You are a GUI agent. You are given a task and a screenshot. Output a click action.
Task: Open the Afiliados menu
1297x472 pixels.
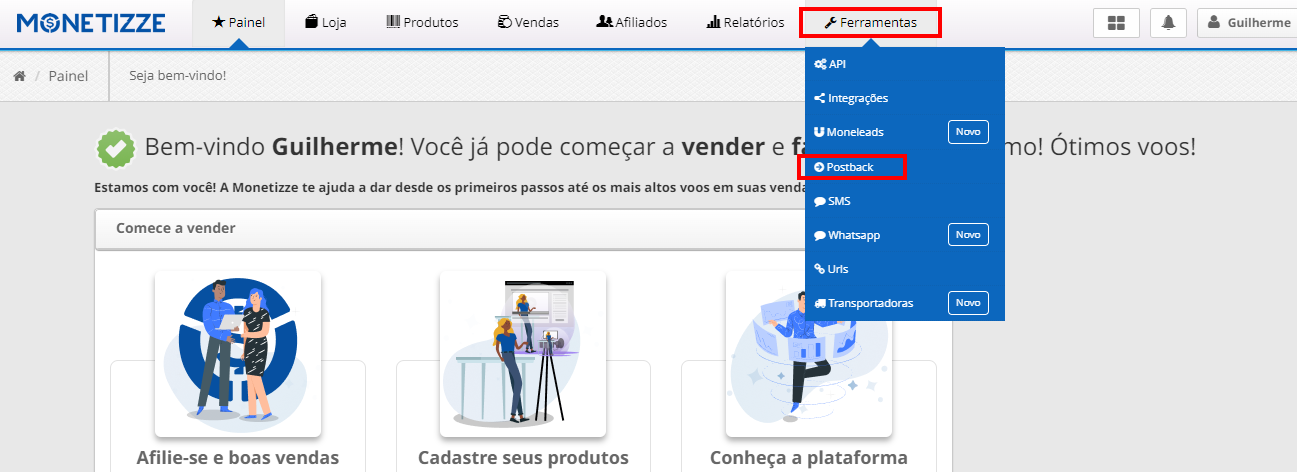pyautogui.click(x=631, y=22)
